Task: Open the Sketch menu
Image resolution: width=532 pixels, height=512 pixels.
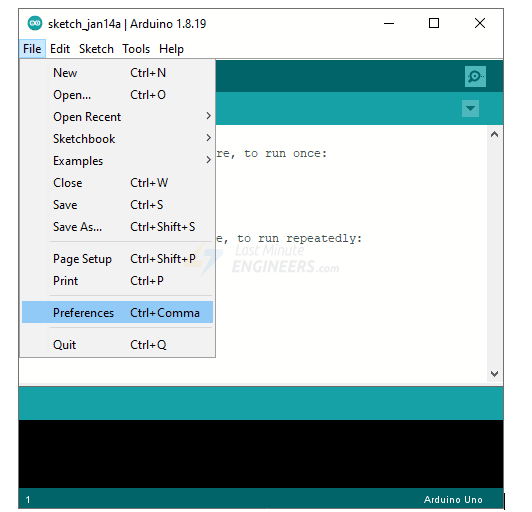Action: coord(96,49)
